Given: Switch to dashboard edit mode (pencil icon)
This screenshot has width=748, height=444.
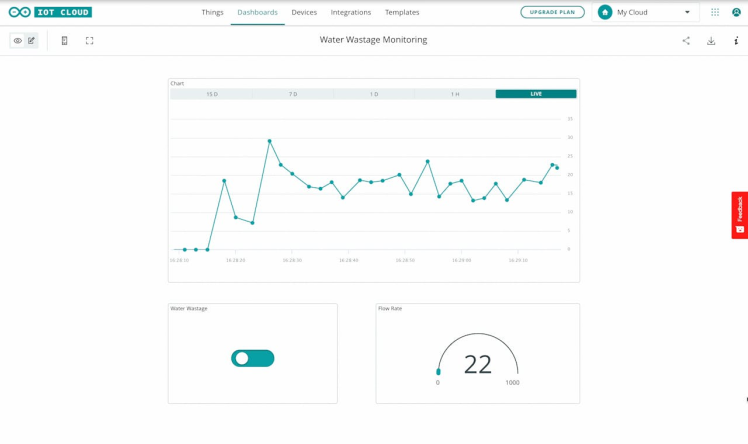Looking at the screenshot, I should [x=31, y=41].
